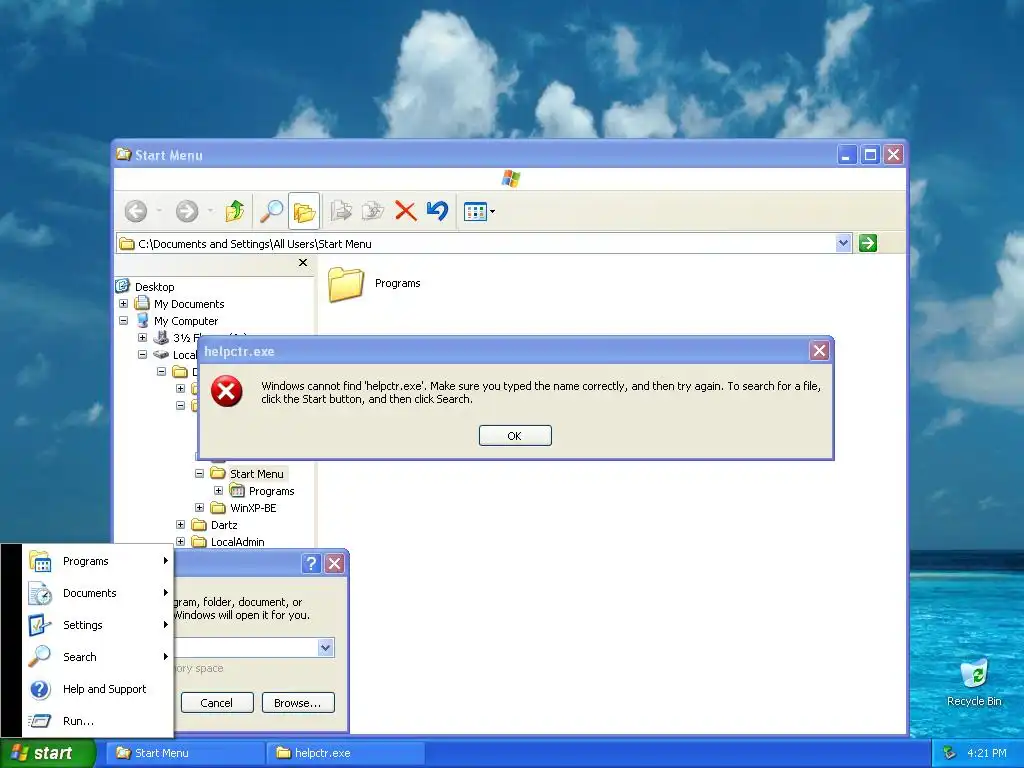
Task: Expand My Documents tree node
Action: click(x=123, y=304)
